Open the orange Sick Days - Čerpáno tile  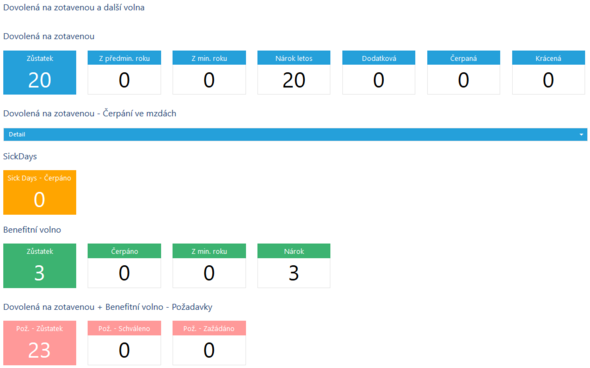pos(40,192)
